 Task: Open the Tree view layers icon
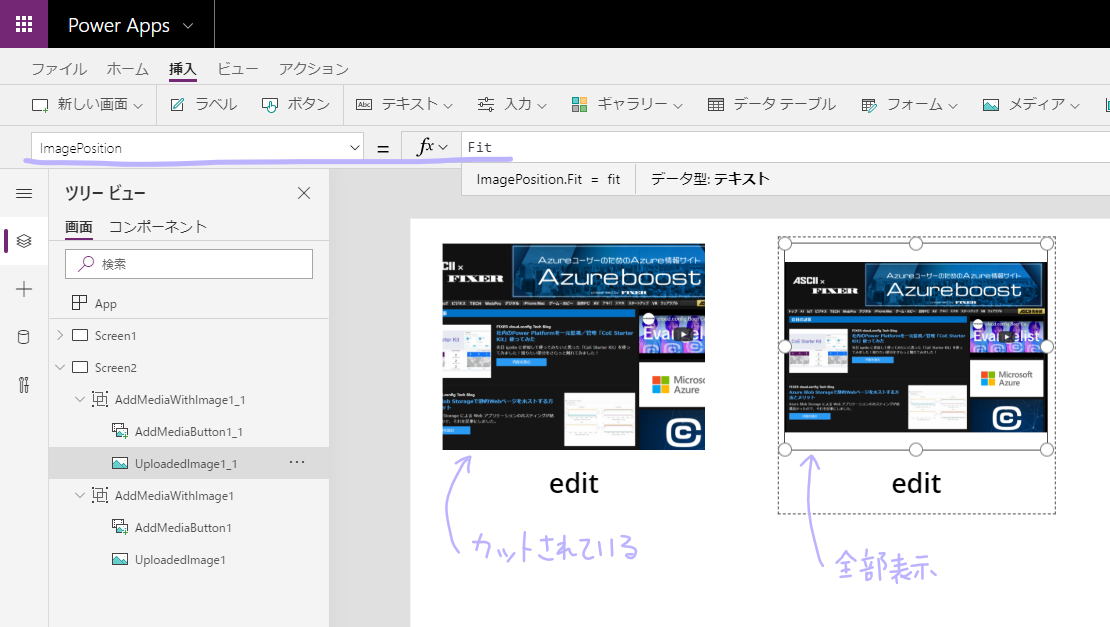[x=24, y=241]
